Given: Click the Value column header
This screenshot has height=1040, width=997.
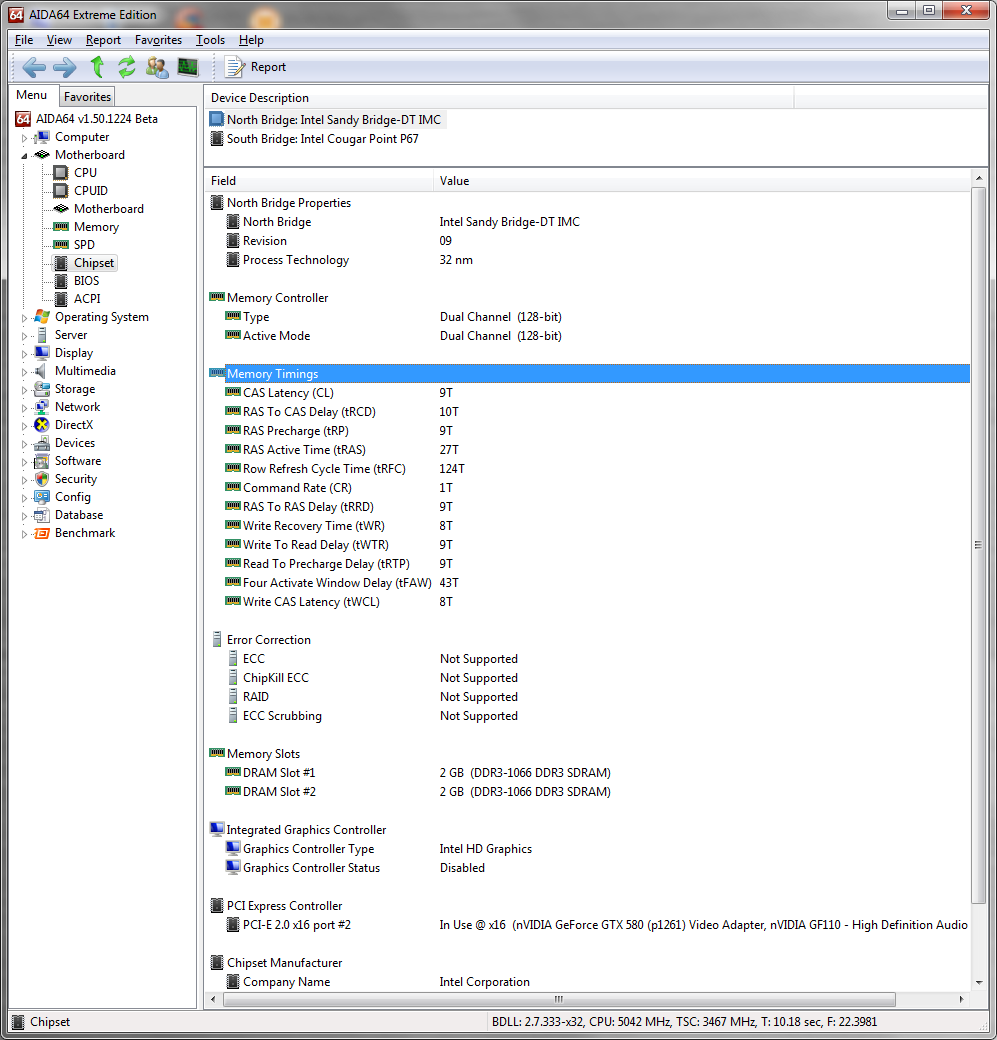Looking at the screenshot, I should pyautogui.click(x=702, y=180).
